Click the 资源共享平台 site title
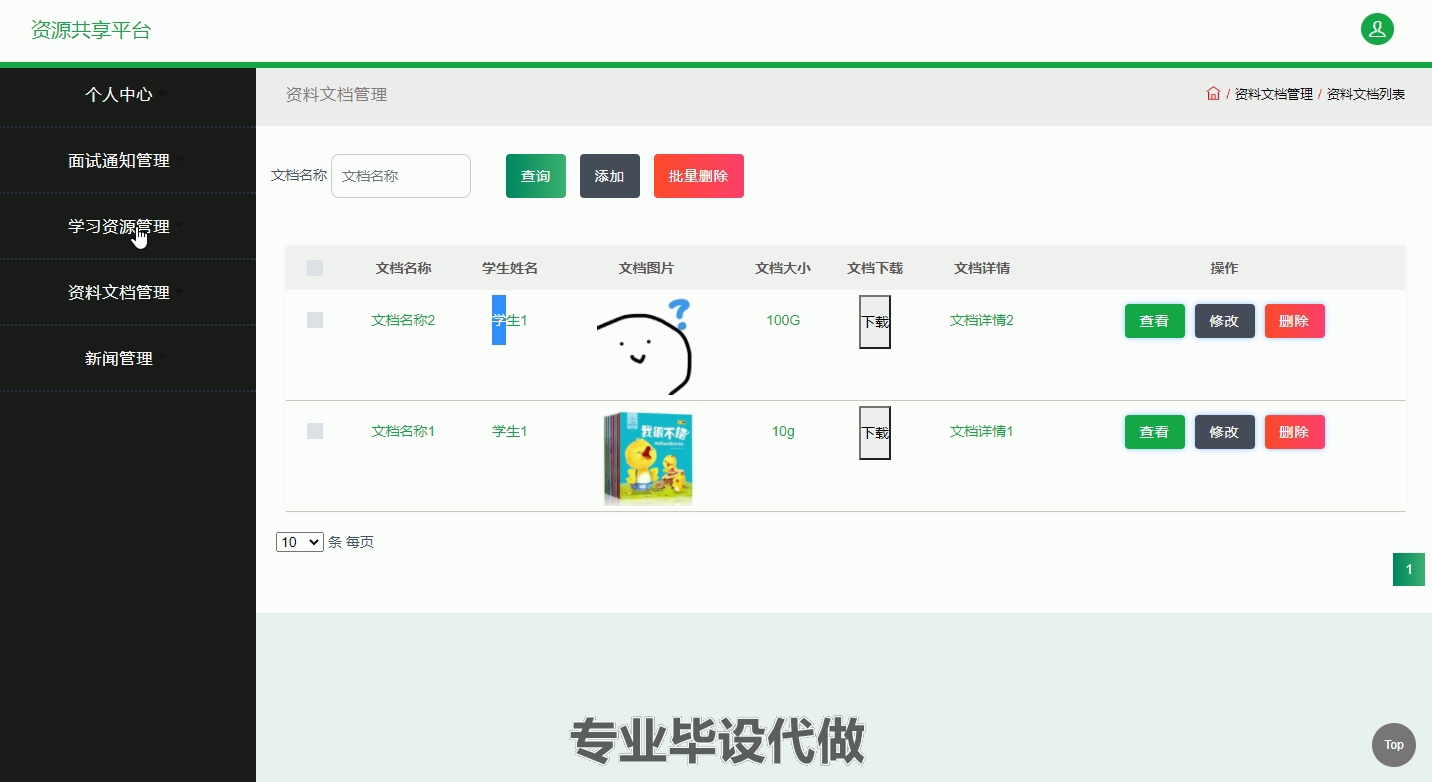The height and width of the screenshot is (782, 1432). (x=91, y=30)
